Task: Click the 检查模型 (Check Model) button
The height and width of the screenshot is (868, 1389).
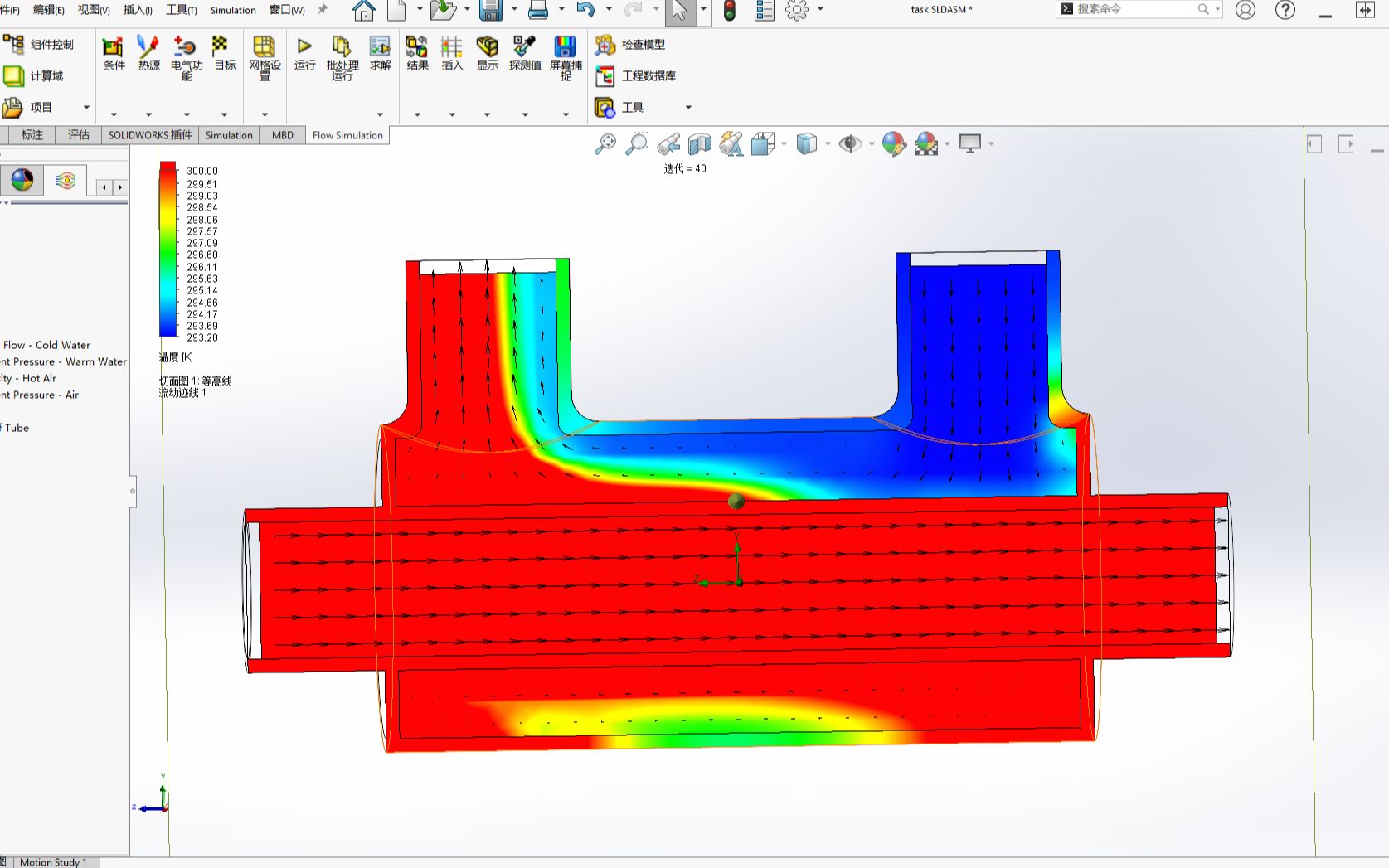Action: pos(634,45)
